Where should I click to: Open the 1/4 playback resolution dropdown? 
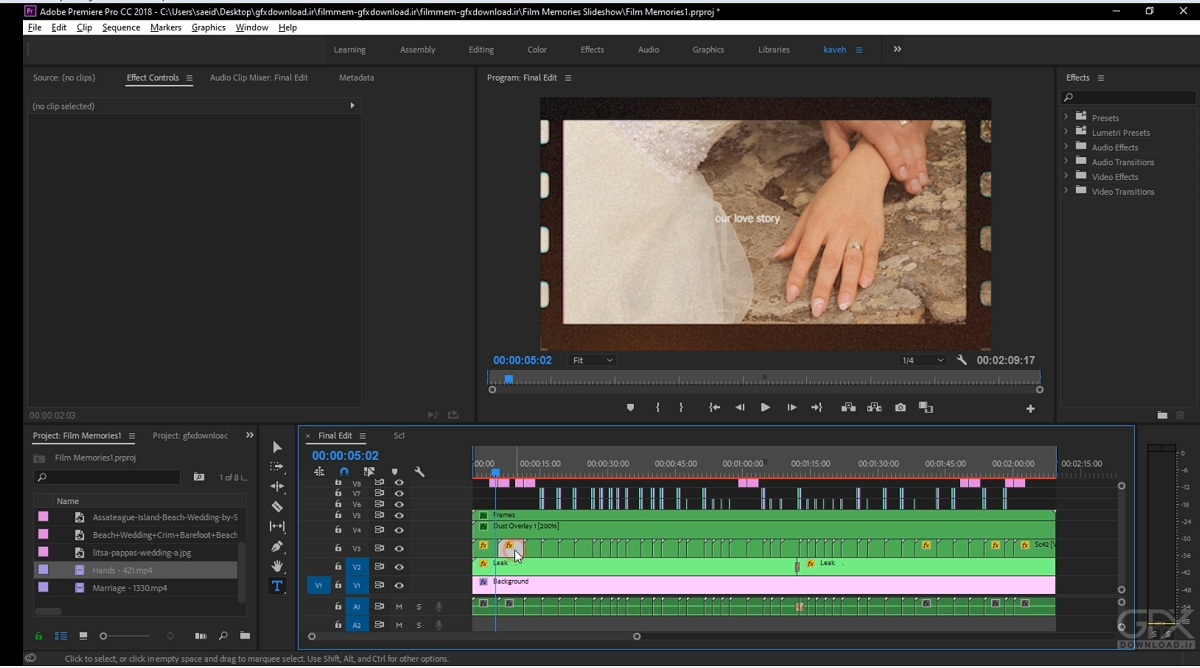(922, 360)
